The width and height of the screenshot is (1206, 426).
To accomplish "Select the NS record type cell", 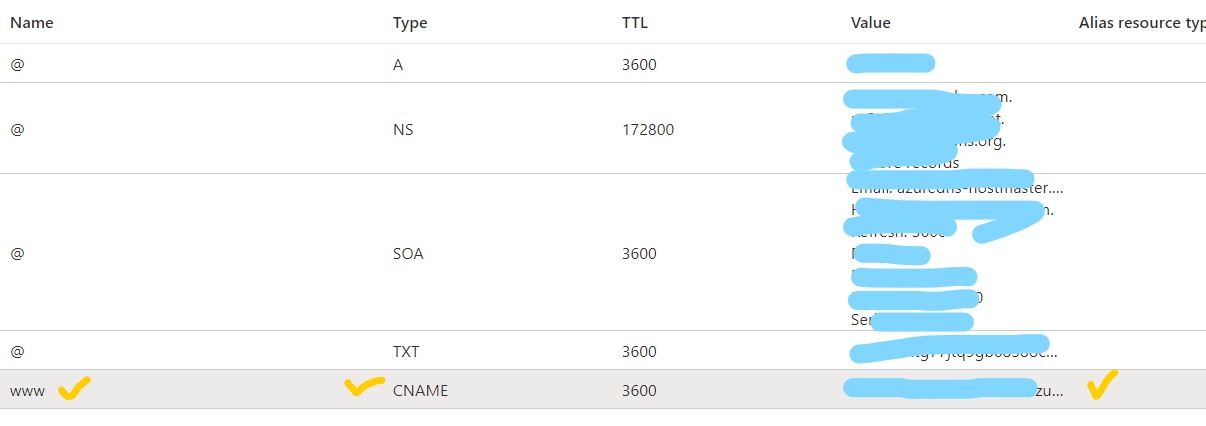I will tap(403, 130).
